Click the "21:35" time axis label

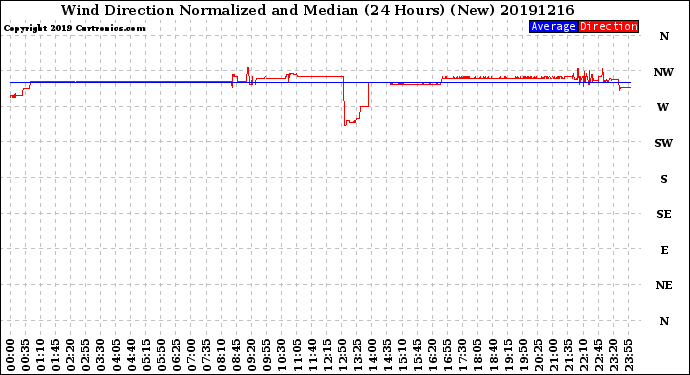click(568, 355)
